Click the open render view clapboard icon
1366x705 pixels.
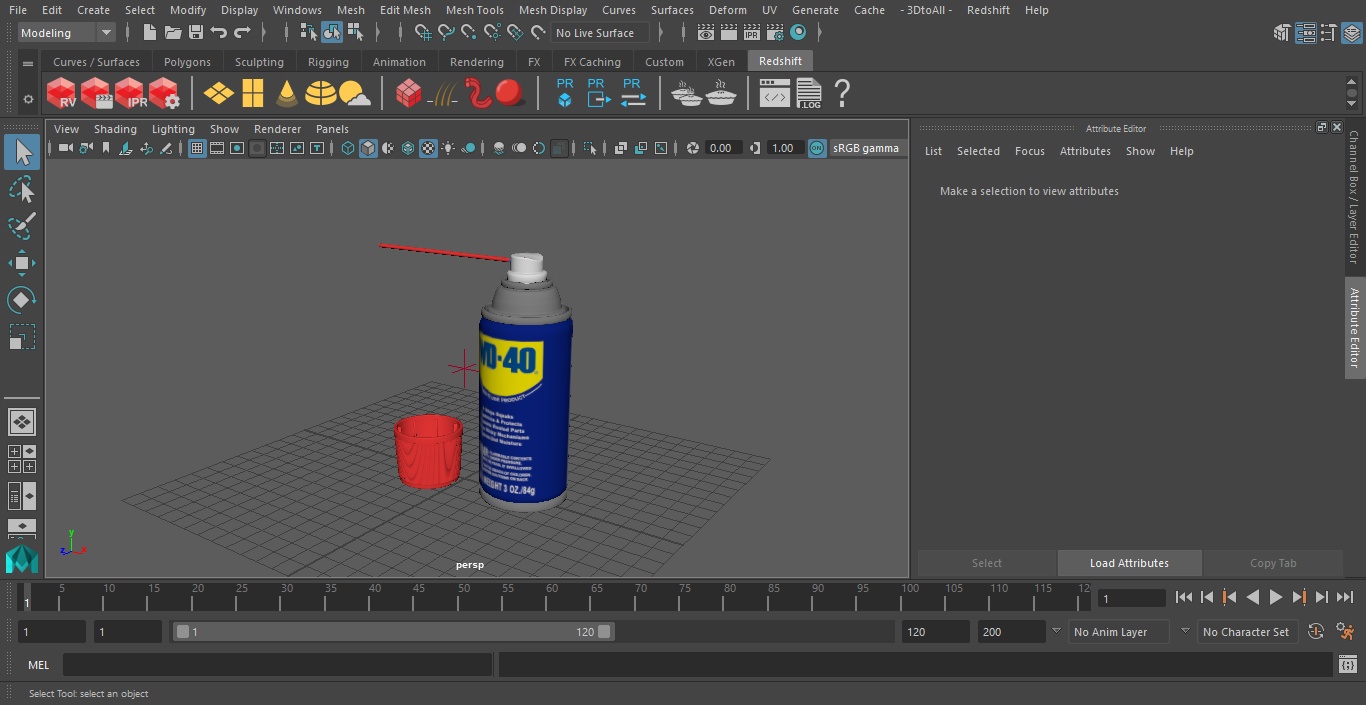coord(706,33)
